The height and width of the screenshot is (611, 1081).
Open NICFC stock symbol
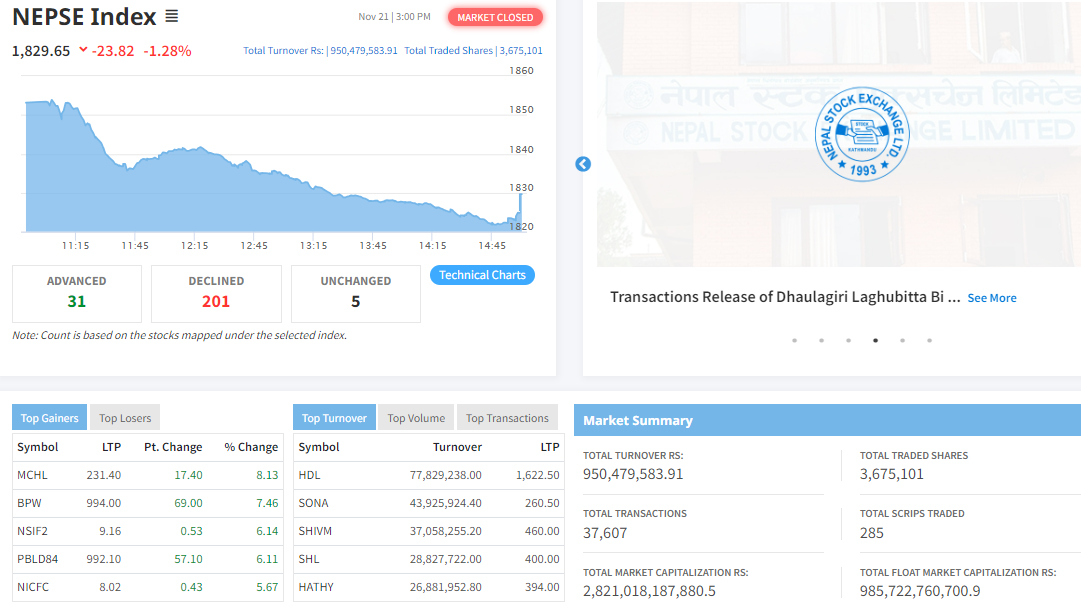tap(33, 588)
